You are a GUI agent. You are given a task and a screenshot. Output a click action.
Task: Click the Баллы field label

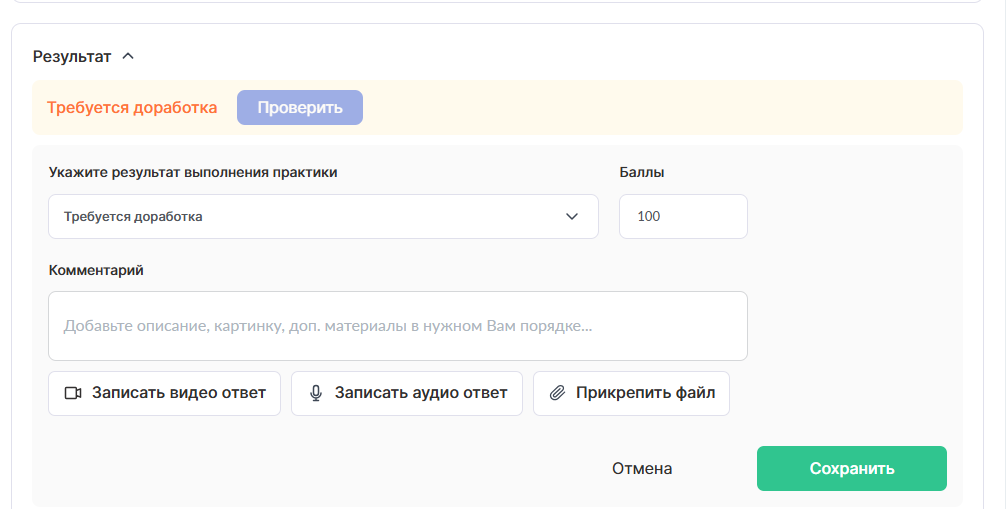(x=642, y=172)
